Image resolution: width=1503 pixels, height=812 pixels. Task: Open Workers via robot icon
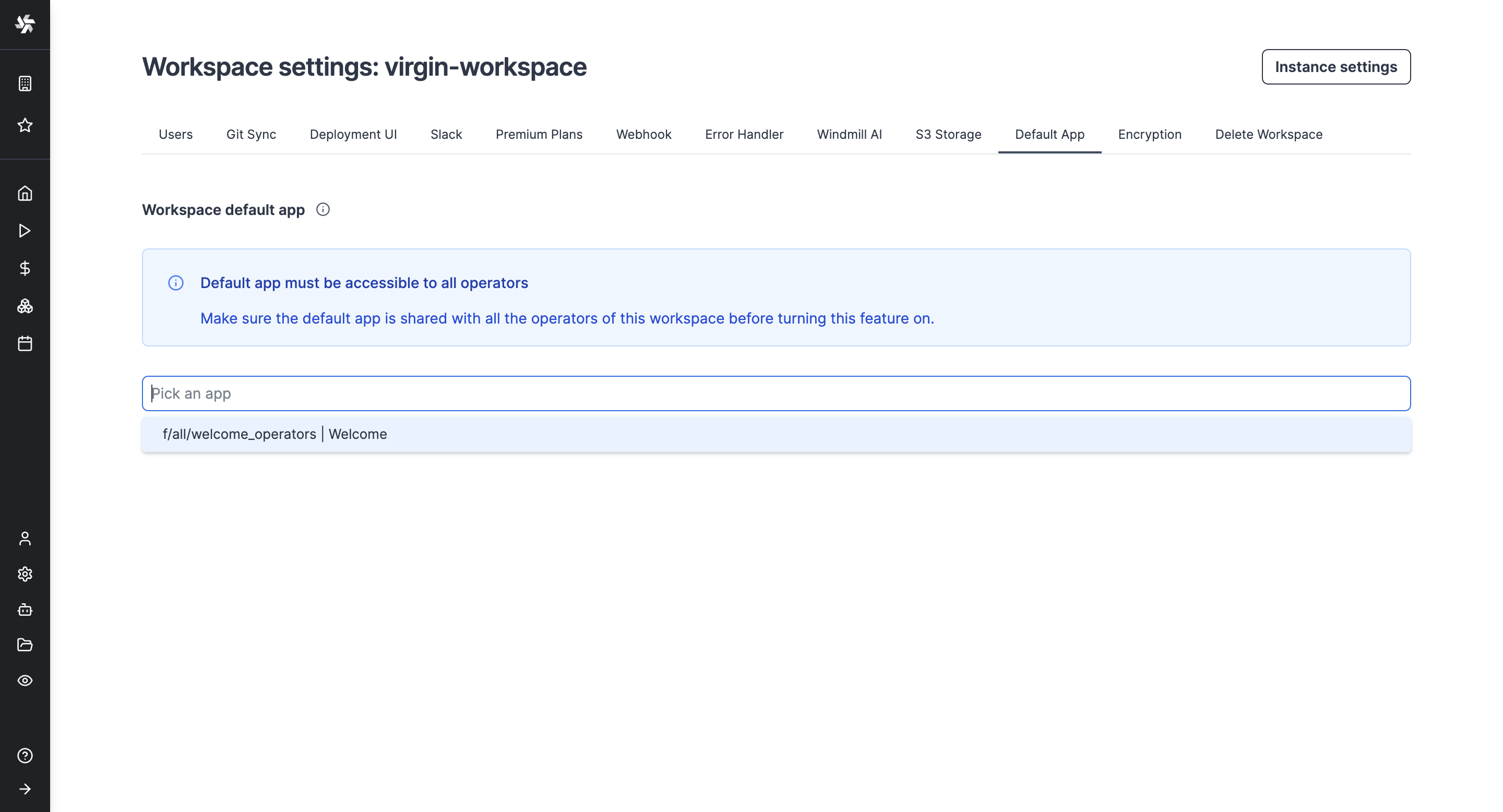25,610
